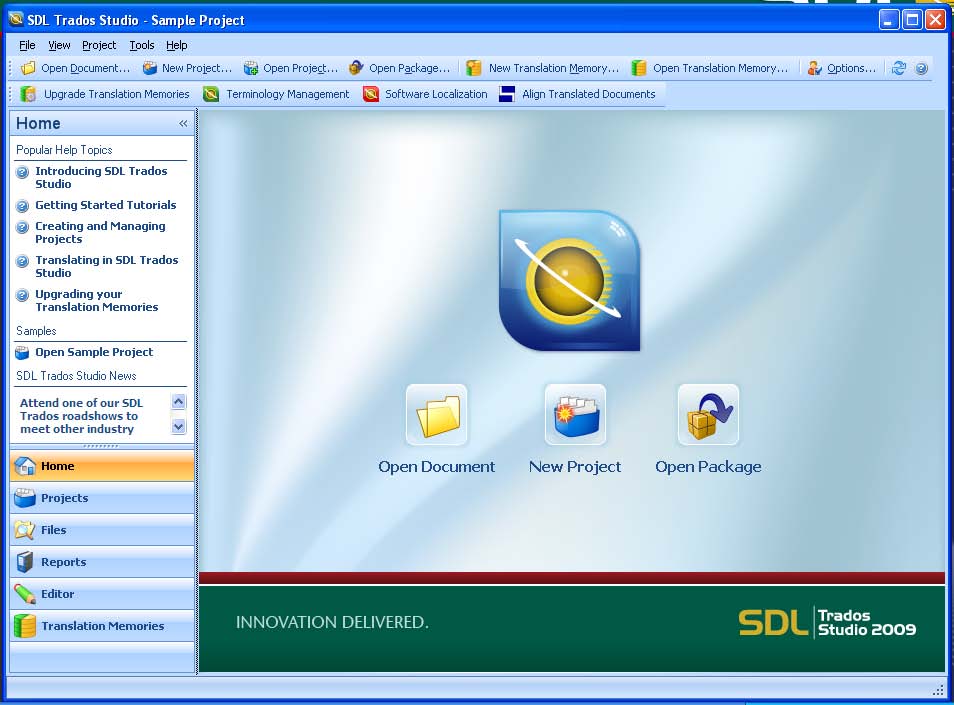Launch Align Translated Documents tool
The image size is (954, 705).
(x=577, y=94)
